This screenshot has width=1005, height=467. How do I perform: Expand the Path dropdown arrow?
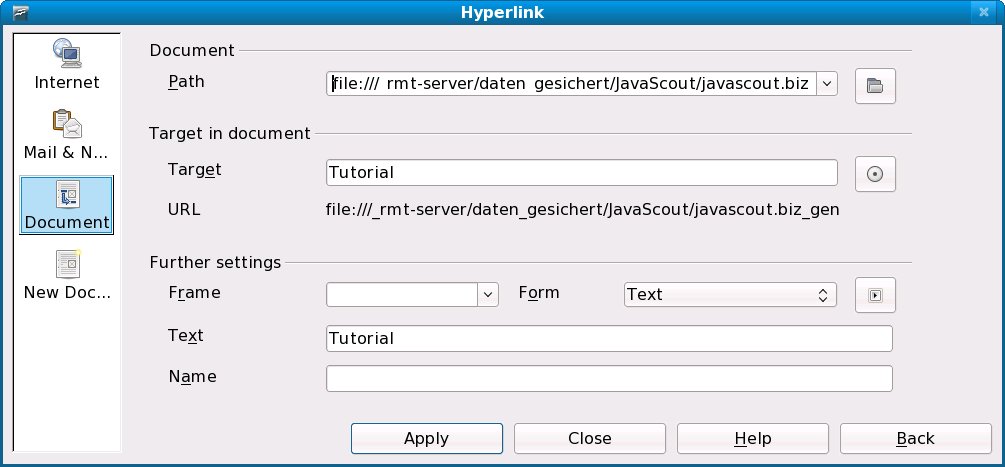point(827,84)
